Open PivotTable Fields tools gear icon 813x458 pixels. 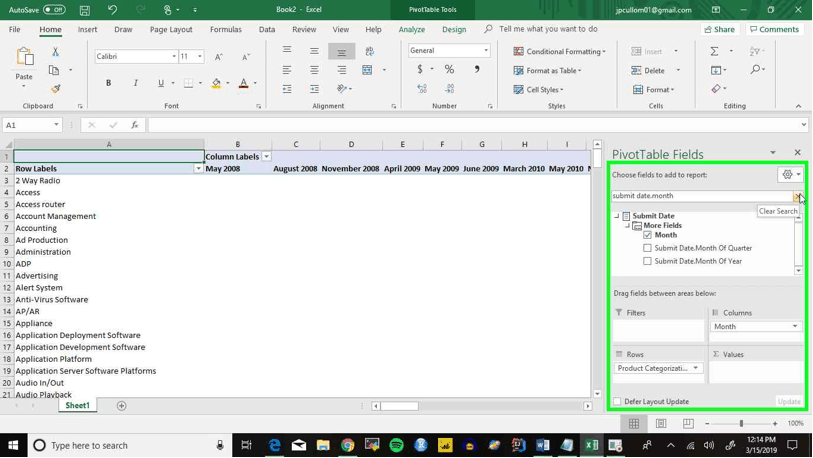[787, 175]
